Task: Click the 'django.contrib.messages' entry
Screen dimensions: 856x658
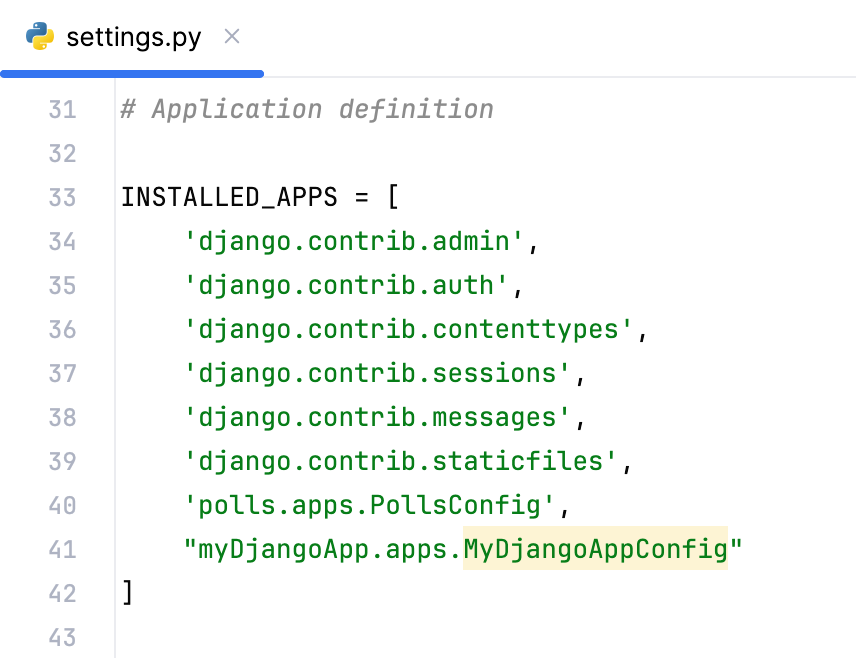Action: click(375, 417)
